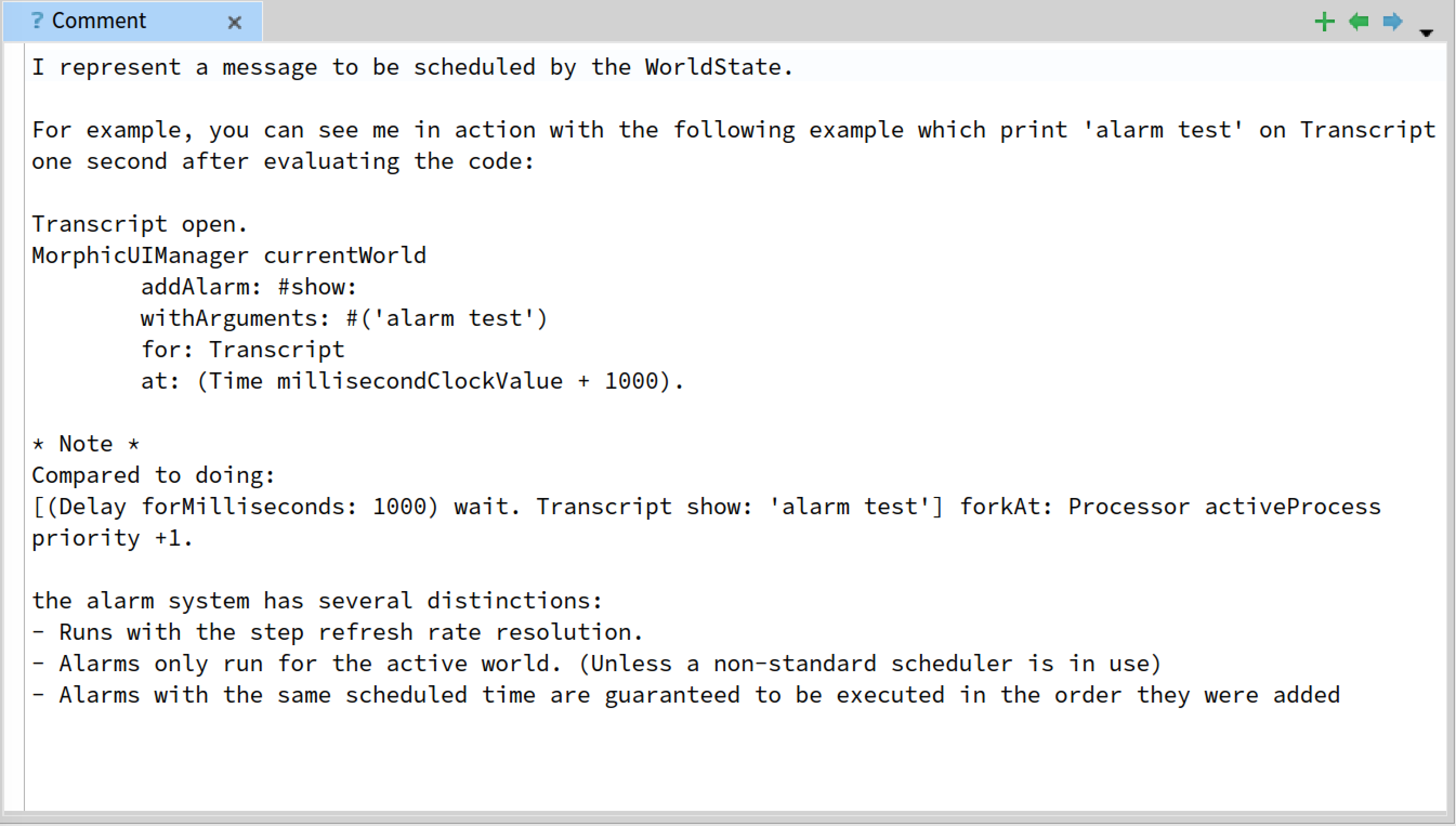The width and height of the screenshot is (1456, 826).
Task: Go to next tab with blue right arrow
Action: 1393,22
